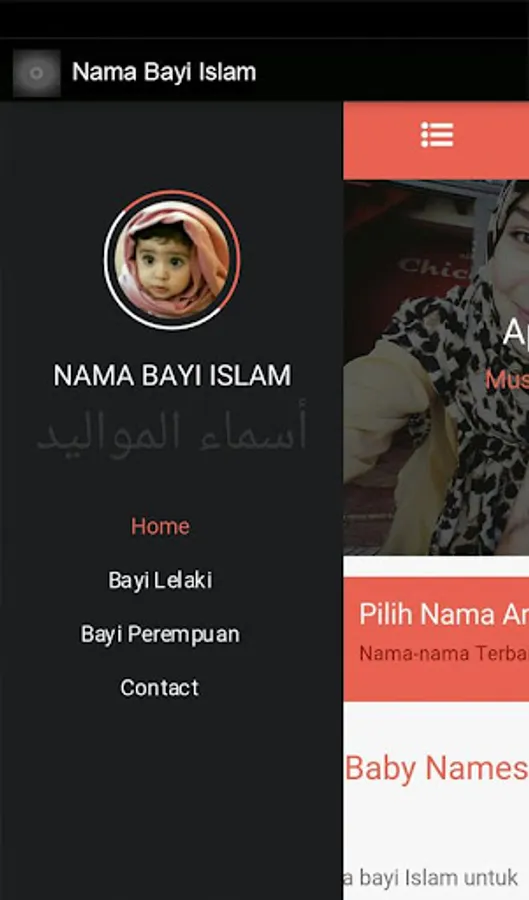
Task: Select the Home menu item
Action: [160, 526]
